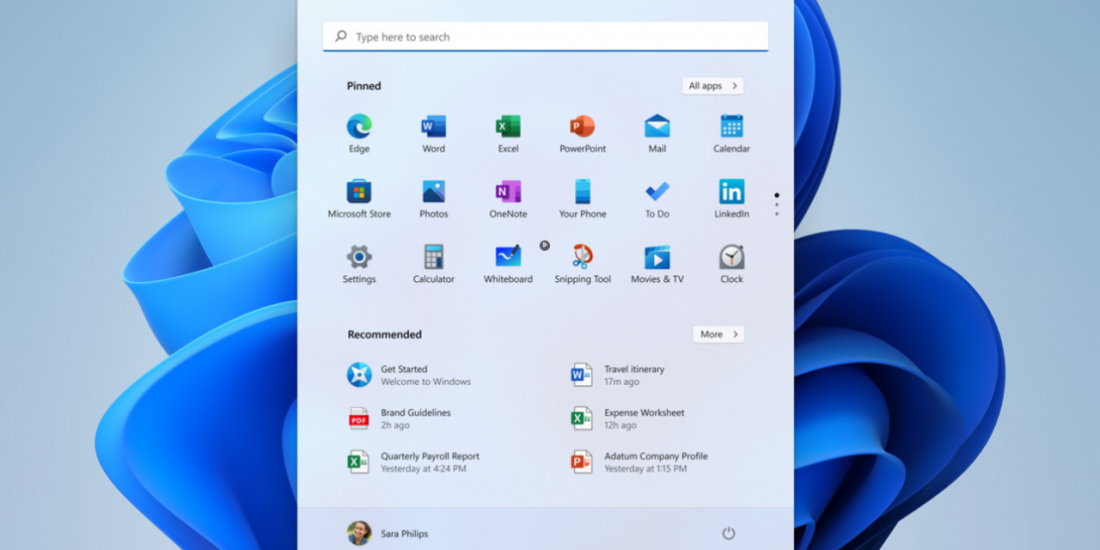Open the Travel itinerary Word document
This screenshot has width=1100, height=550.
coord(618,375)
